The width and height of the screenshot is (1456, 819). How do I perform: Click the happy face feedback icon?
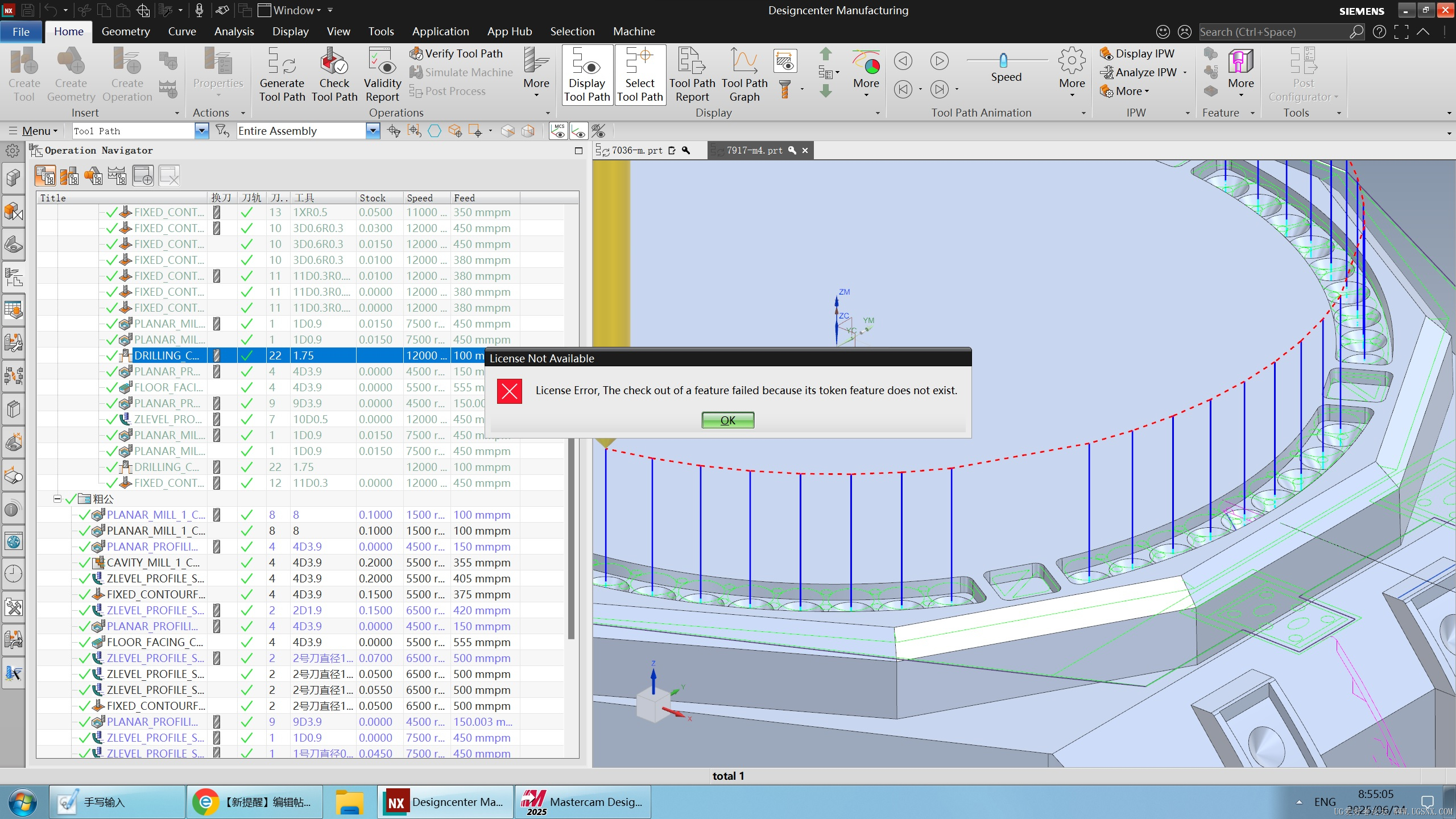tap(1163, 32)
